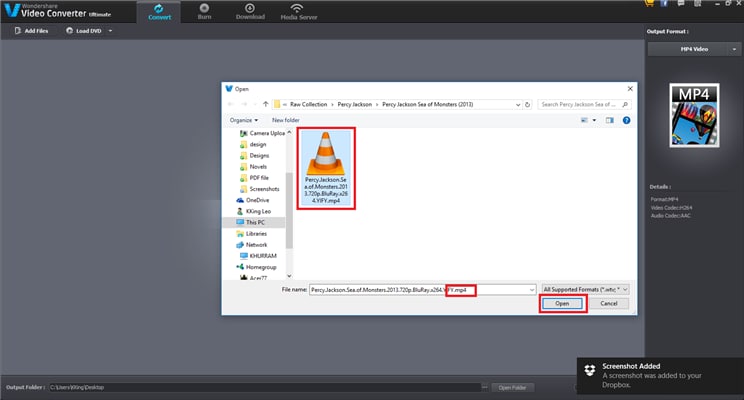Screen dimensions: 744x400
Task: Click the Forward arrow in the dialog
Action: pyautogui.click(x=244, y=104)
